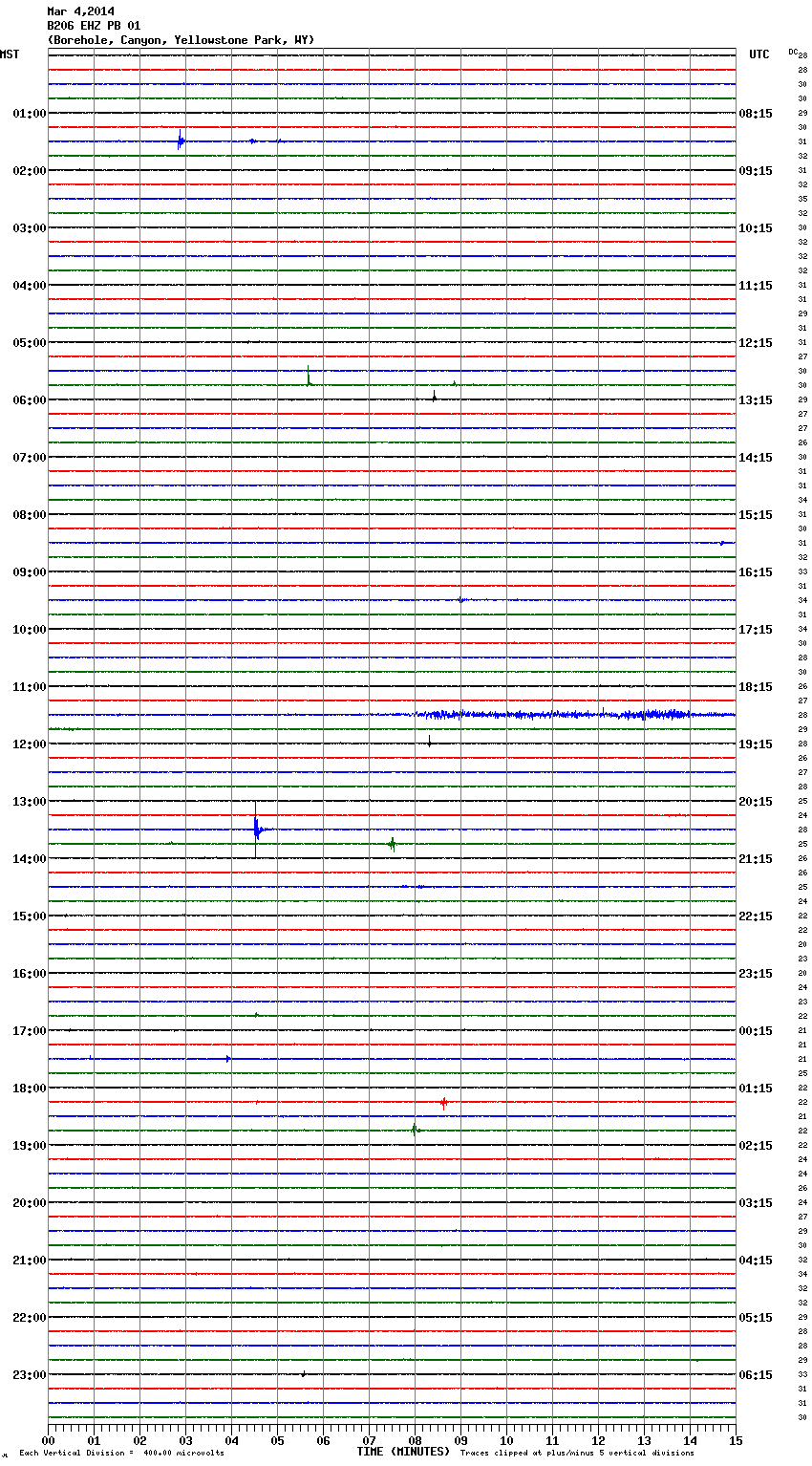This screenshot has height=1466, width=812.
Task: Click the small black blip on 23:00 trace
Action: [x=304, y=1373]
